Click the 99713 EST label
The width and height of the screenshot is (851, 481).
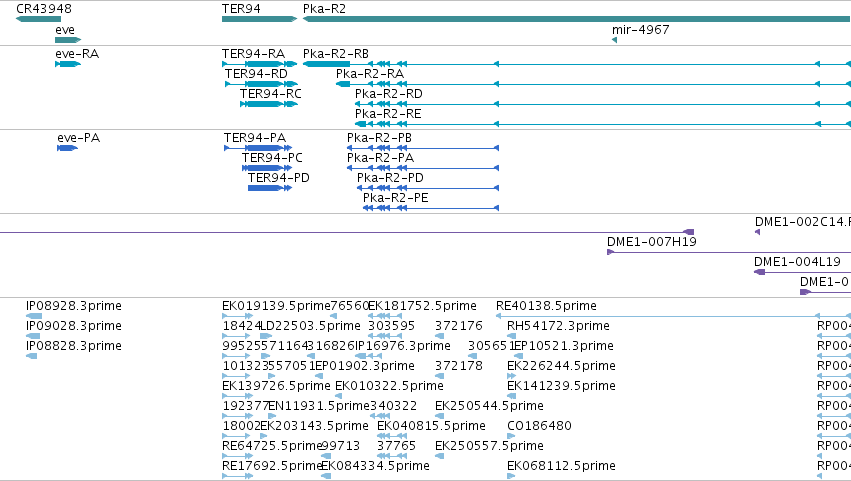(x=340, y=447)
